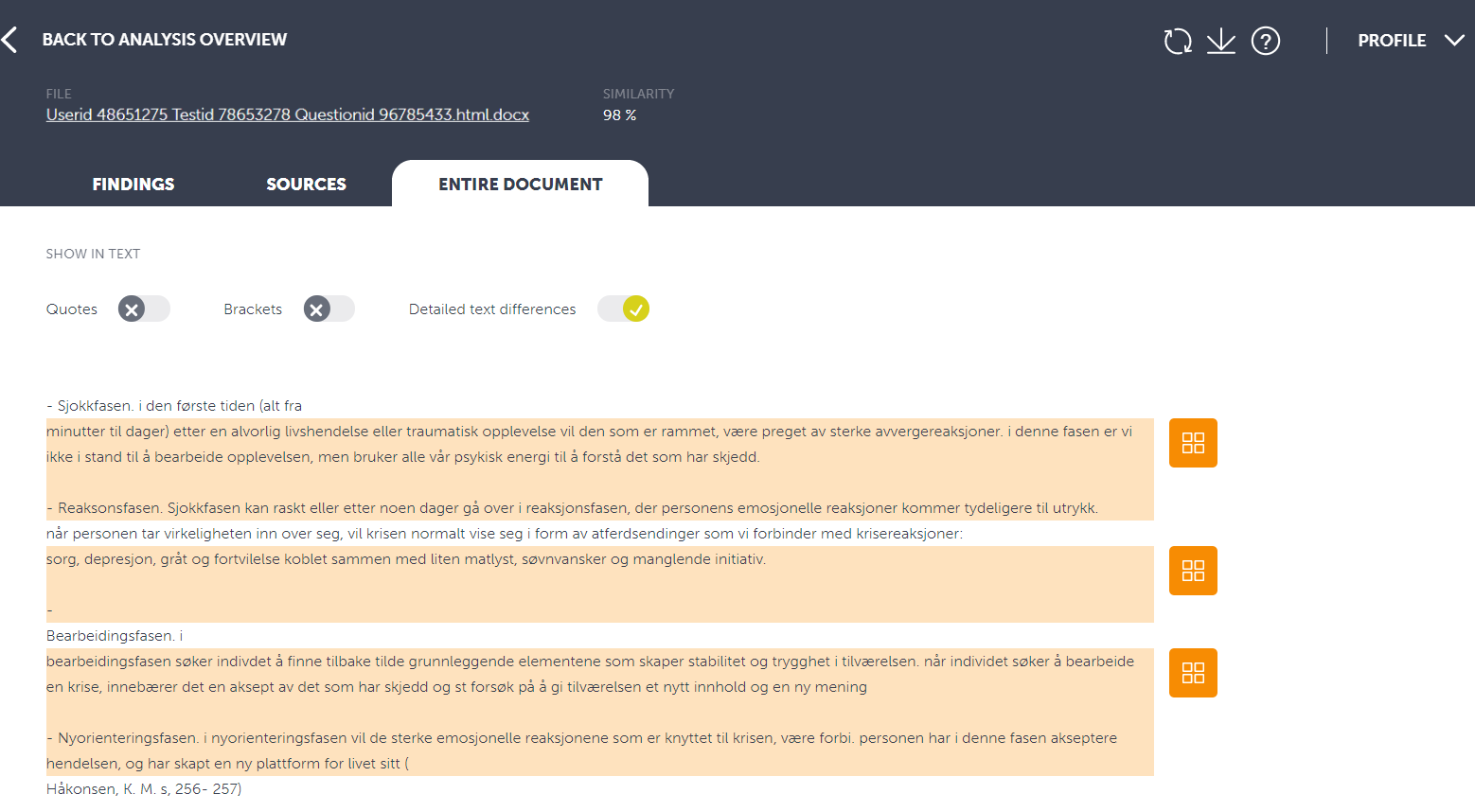Open help via question mark icon
Image resolution: width=1475 pixels, height=812 pixels.
point(1266,41)
